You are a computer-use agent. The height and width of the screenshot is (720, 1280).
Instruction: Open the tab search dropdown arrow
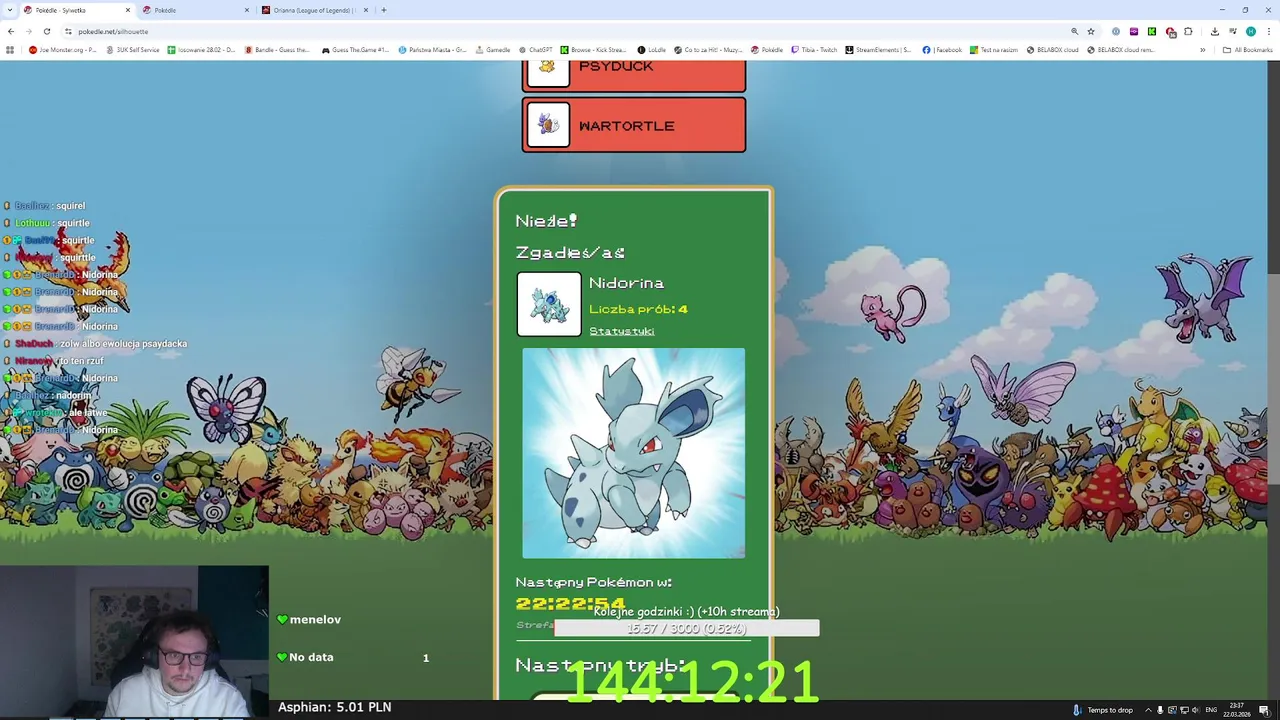[x=10, y=10]
